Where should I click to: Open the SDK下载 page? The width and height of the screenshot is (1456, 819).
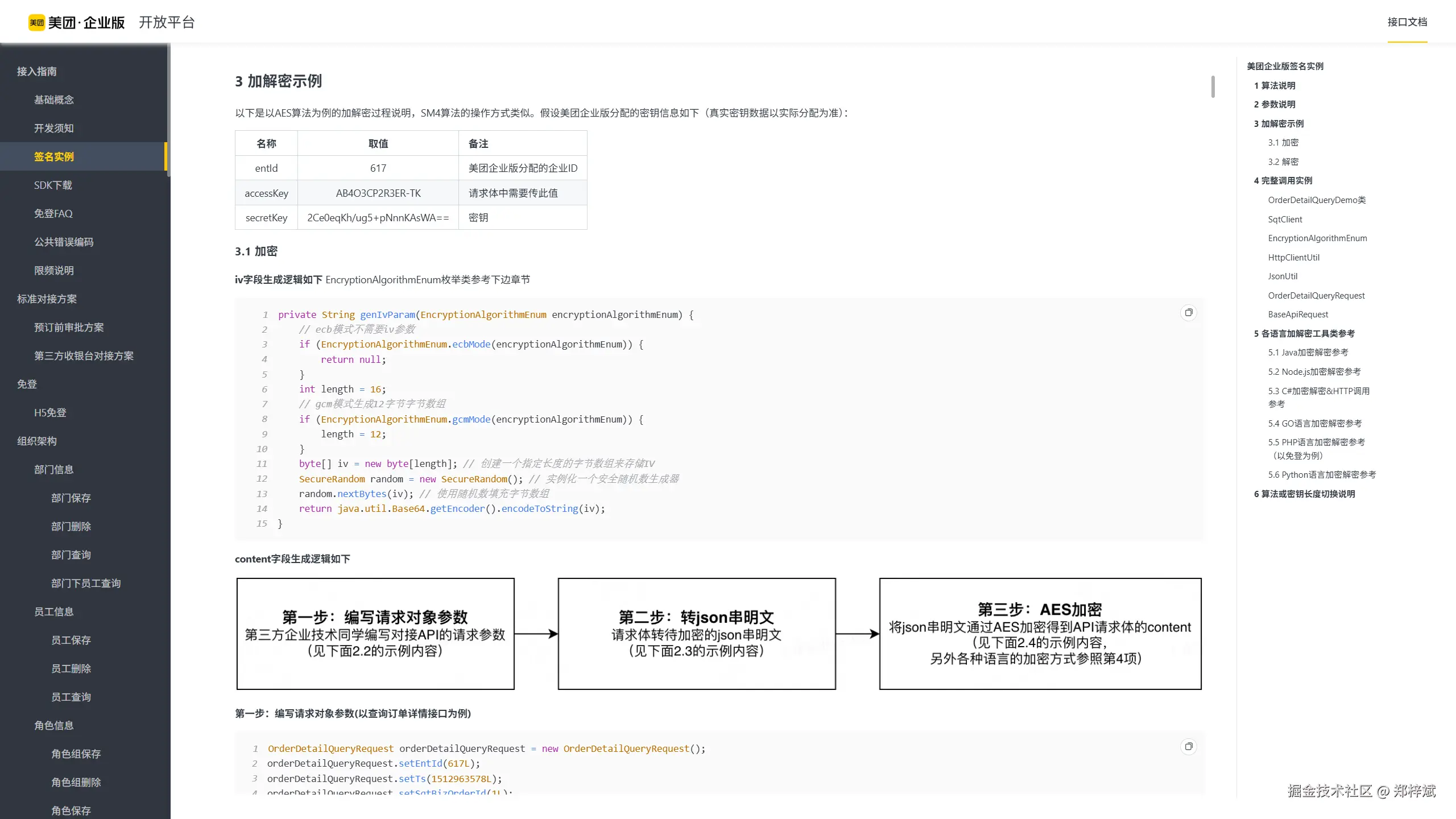53,185
